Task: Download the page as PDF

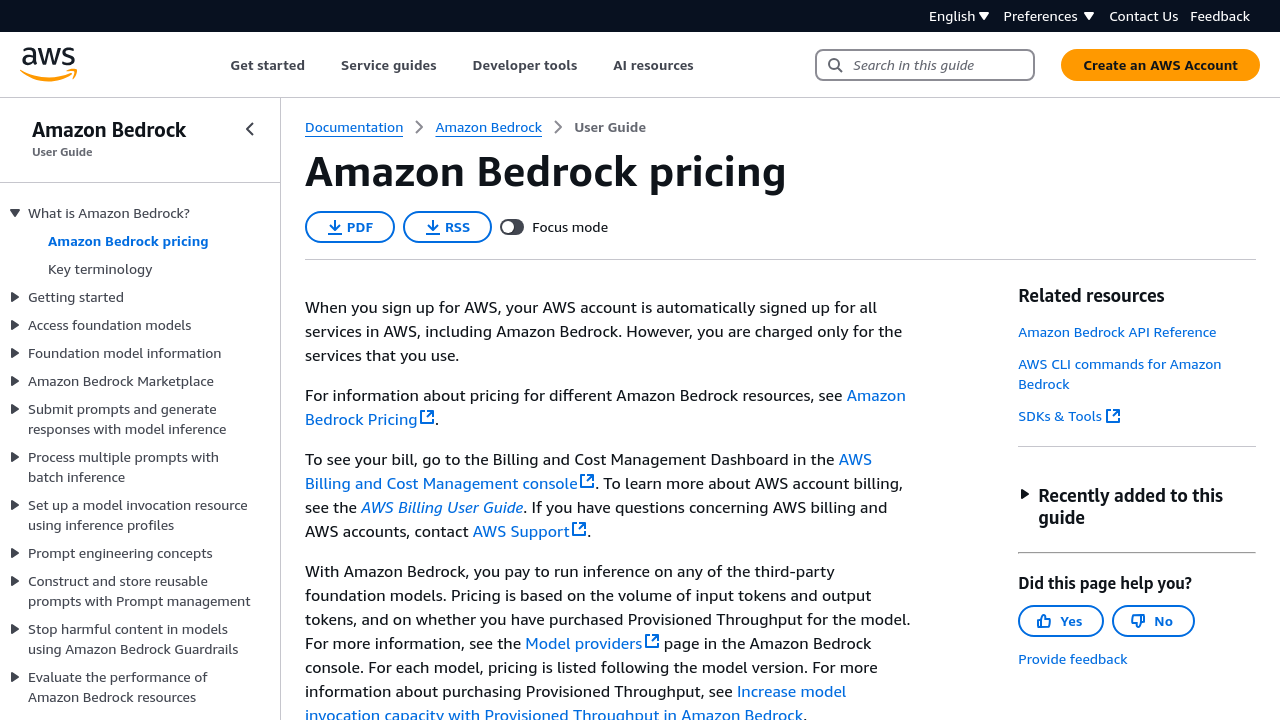Action: point(349,227)
